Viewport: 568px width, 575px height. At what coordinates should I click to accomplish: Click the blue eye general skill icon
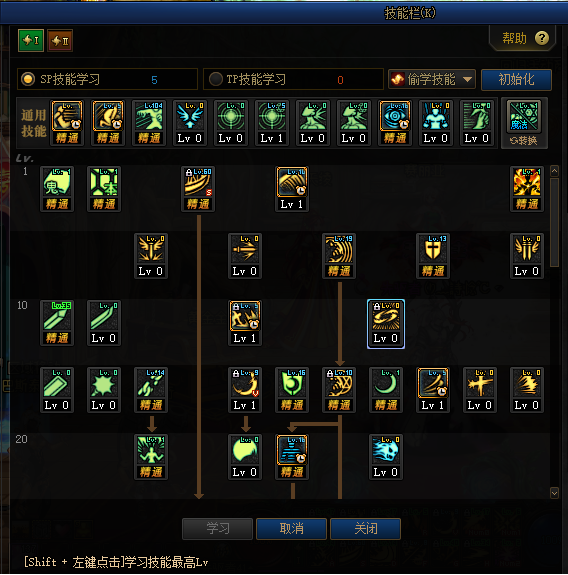coord(395,116)
